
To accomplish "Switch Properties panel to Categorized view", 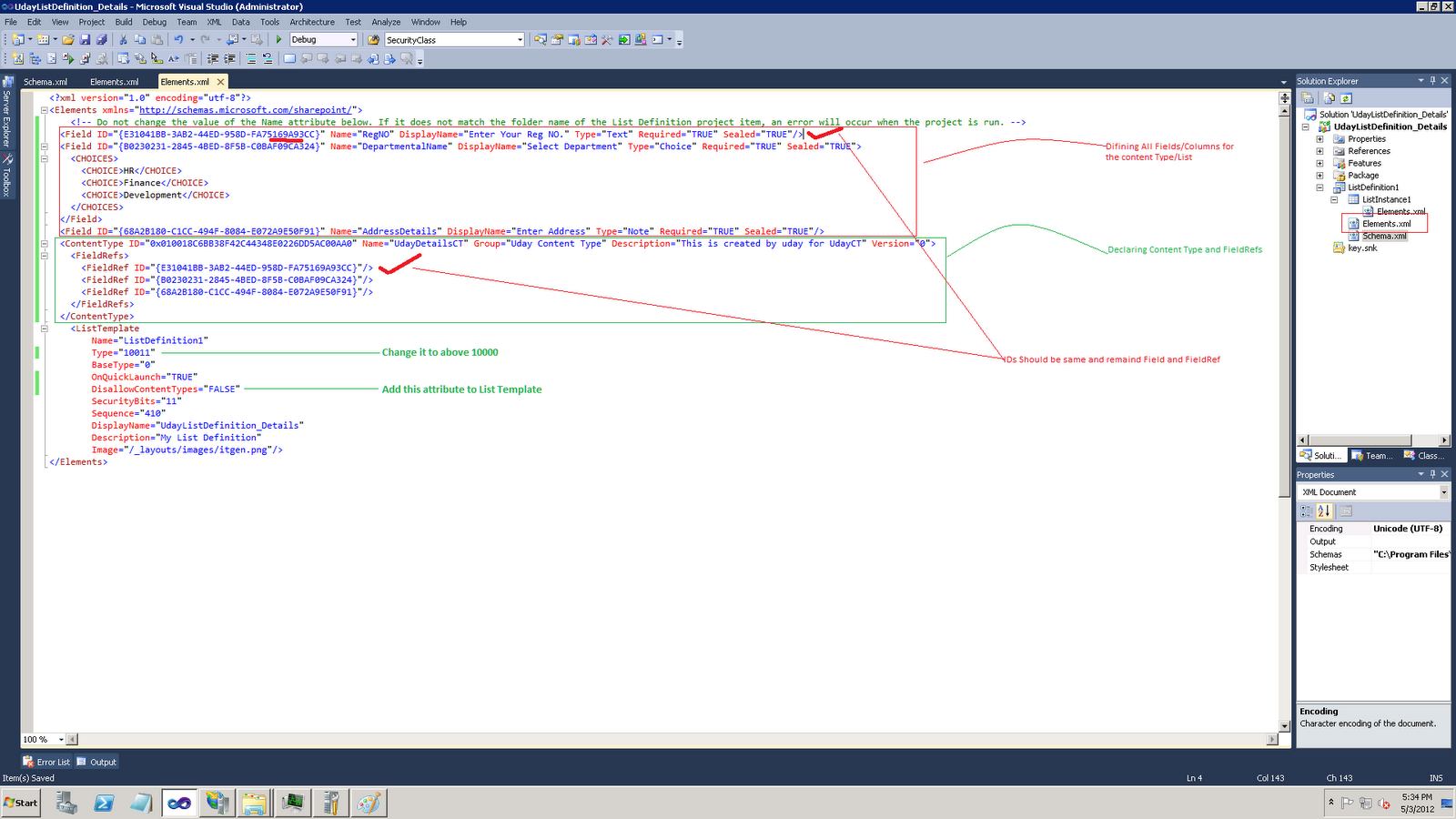I will click(x=1307, y=511).
